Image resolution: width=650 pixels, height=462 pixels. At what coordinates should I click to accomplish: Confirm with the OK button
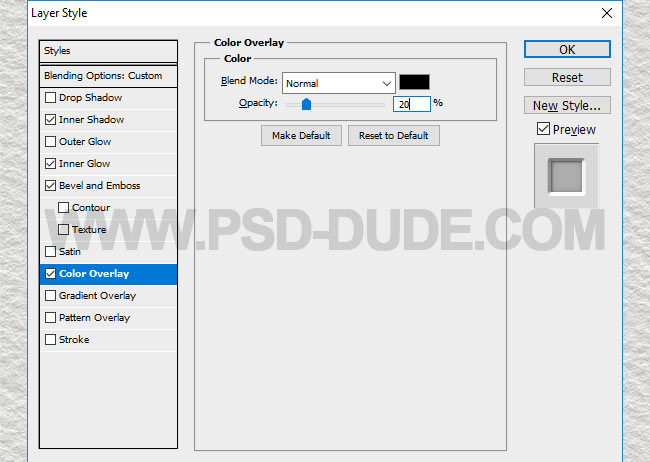click(567, 49)
